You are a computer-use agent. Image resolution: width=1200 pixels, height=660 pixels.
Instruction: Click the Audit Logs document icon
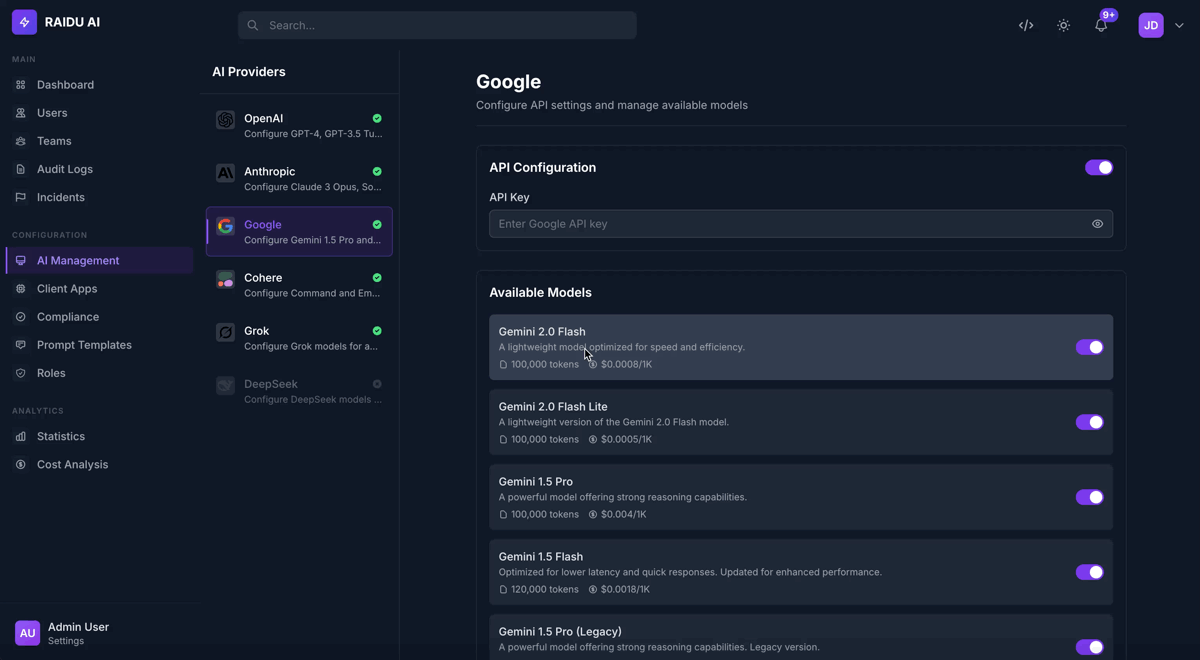(20, 169)
